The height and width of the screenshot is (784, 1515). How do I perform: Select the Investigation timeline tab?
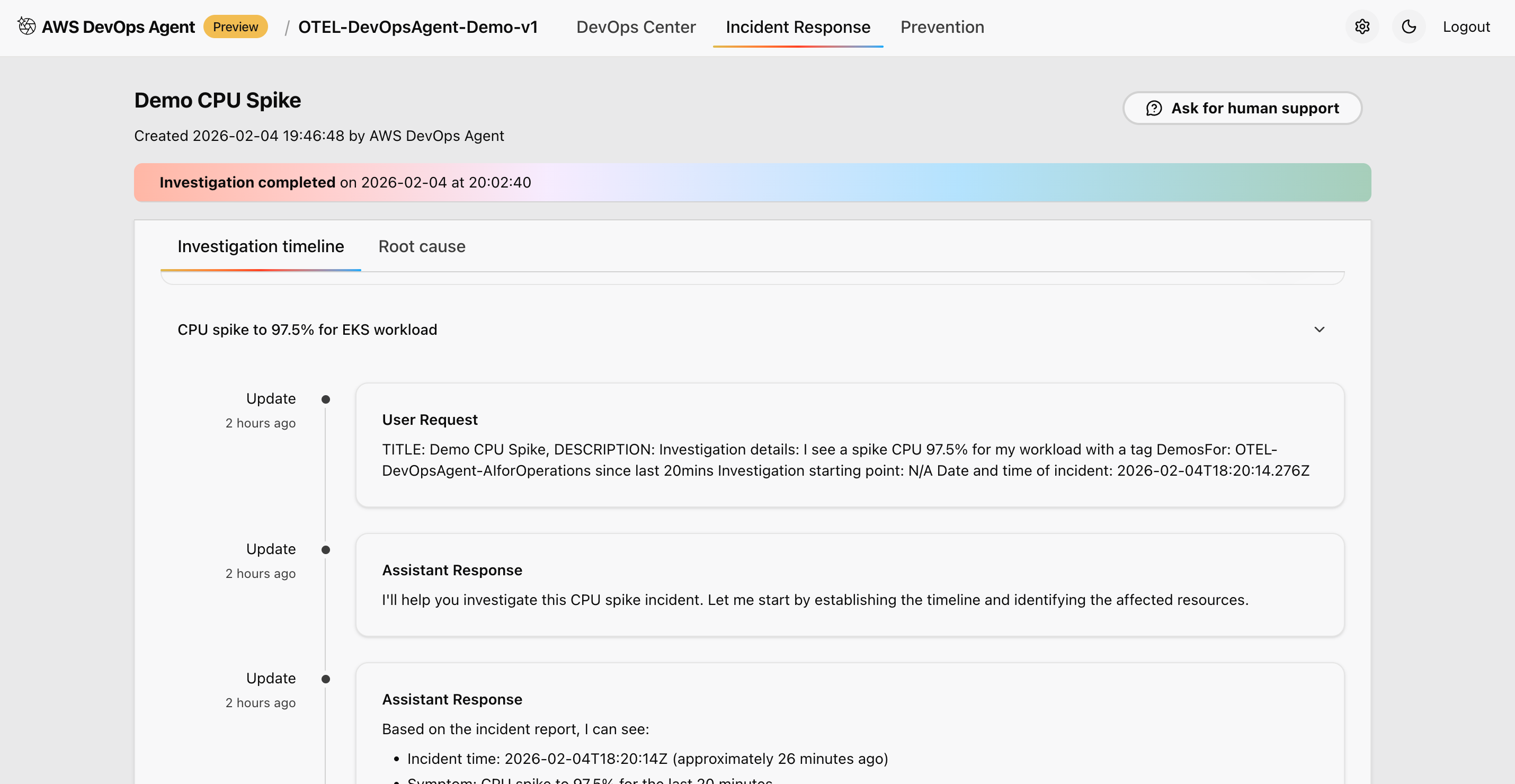(x=261, y=246)
